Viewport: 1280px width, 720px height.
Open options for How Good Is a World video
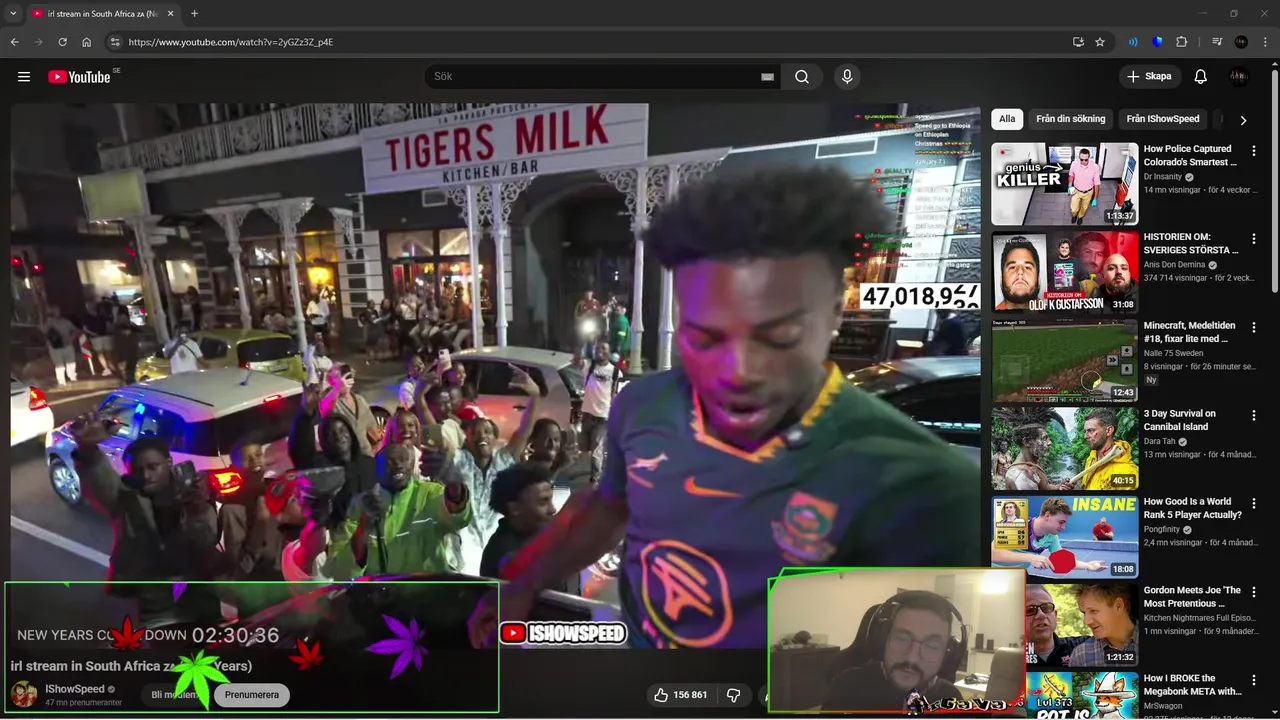pyautogui.click(x=1254, y=503)
